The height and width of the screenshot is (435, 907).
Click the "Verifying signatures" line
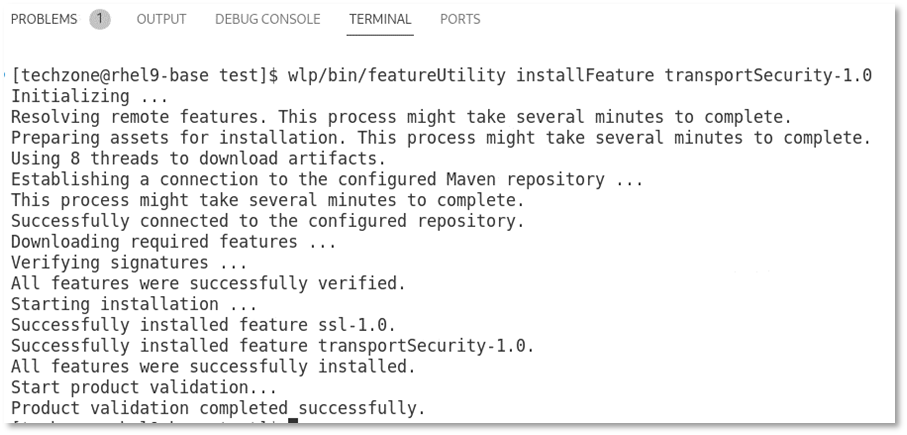tap(129, 262)
